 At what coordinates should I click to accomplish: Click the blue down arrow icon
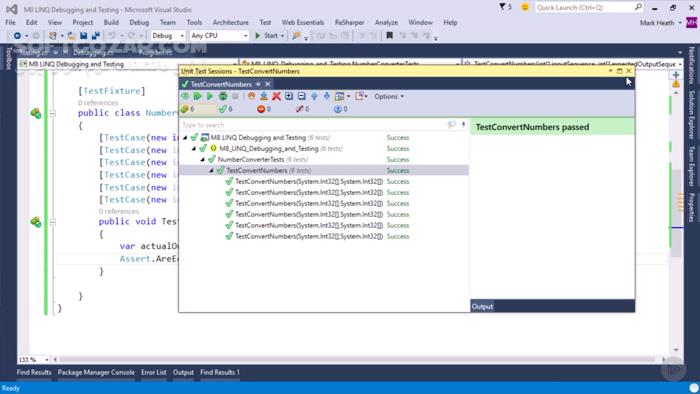click(x=327, y=96)
